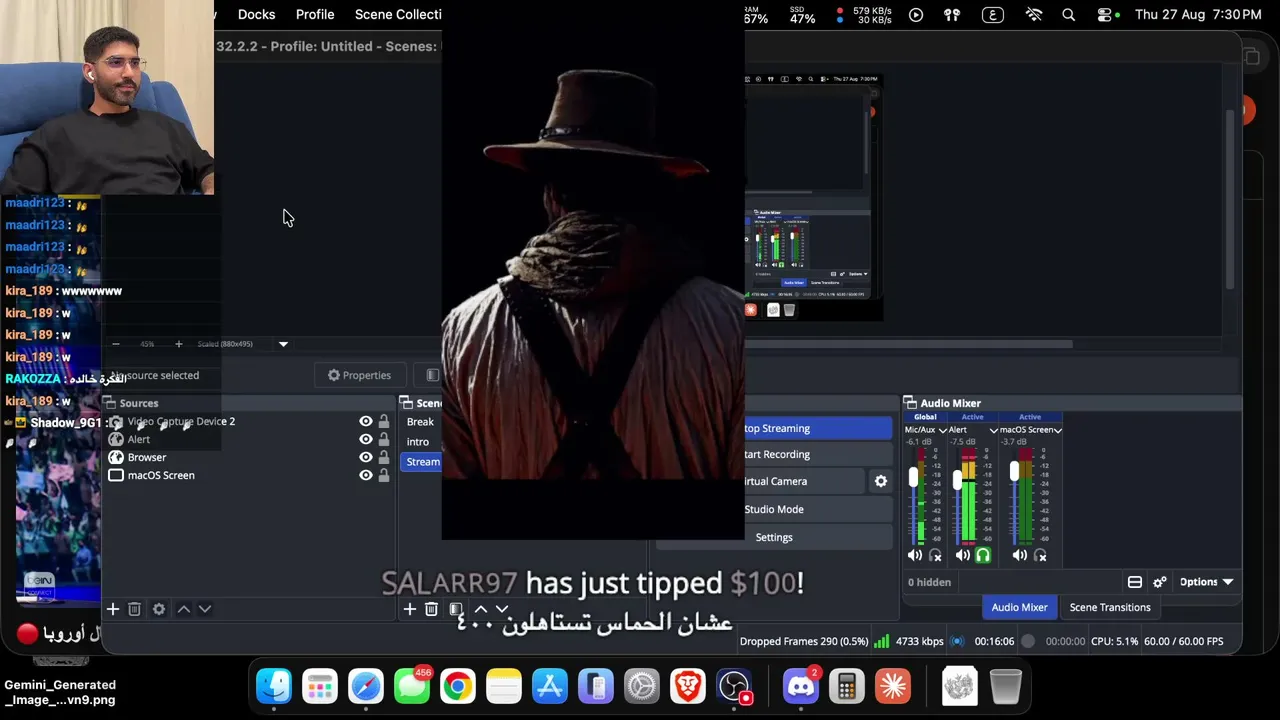The height and width of the screenshot is (720, 1280).
Task: Click the macOS Screen volume fader
Action: (1014, 471)
